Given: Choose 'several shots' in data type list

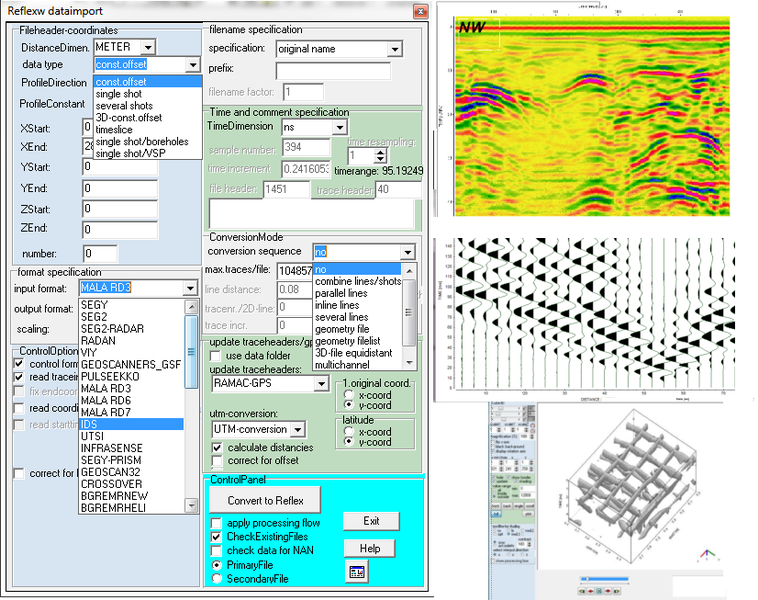Looking at the screenshot, I should 125,106.
